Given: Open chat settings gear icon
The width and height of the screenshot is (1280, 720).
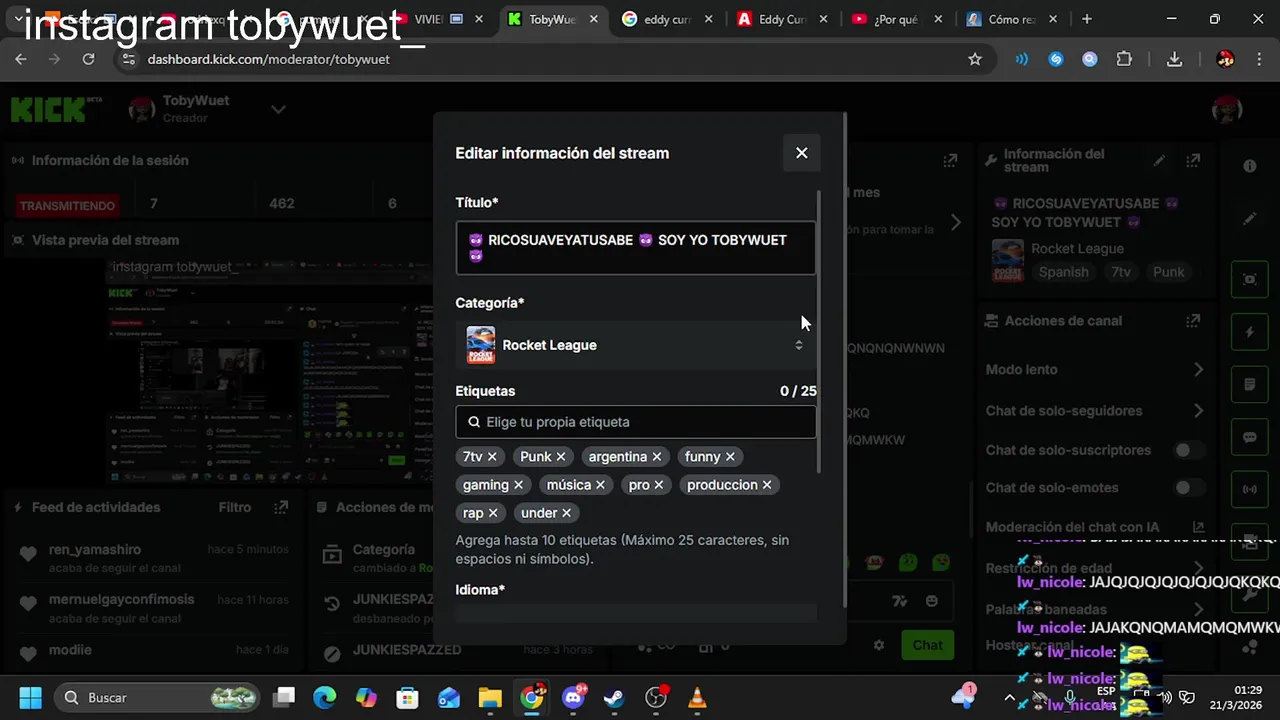Looking at the screenshot, I should [879, 645].
